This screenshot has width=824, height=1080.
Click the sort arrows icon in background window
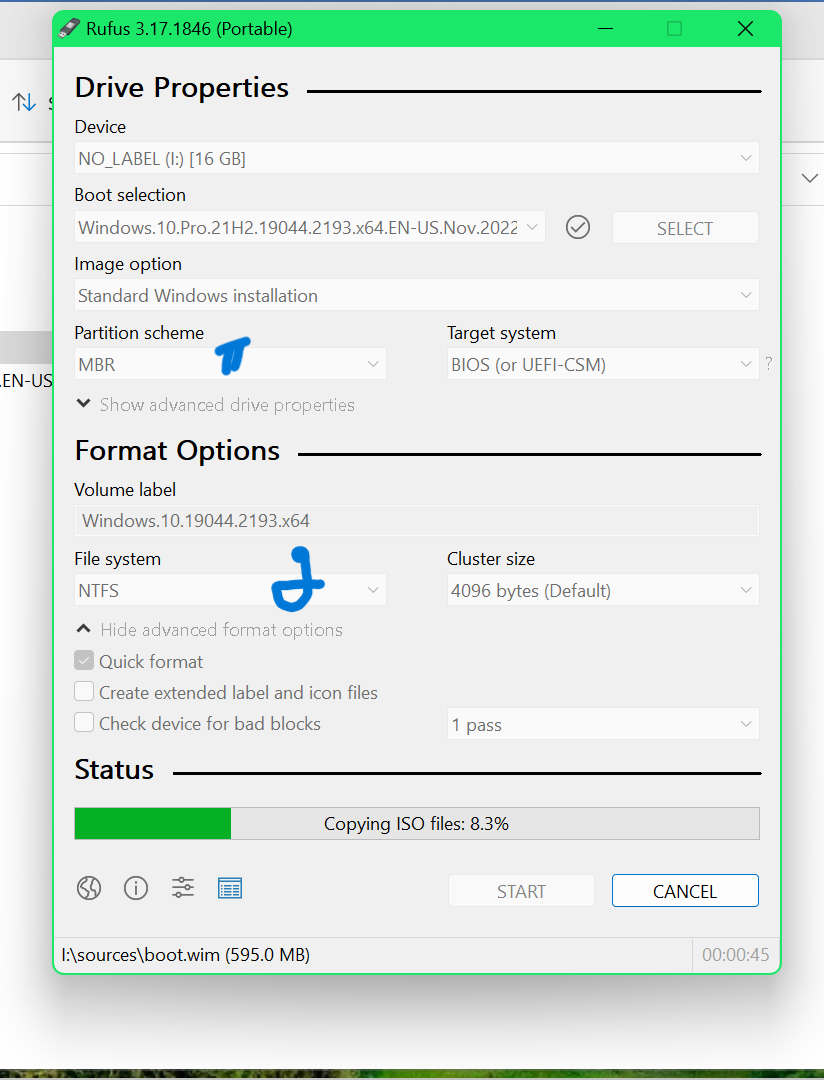tap(24, 103)
